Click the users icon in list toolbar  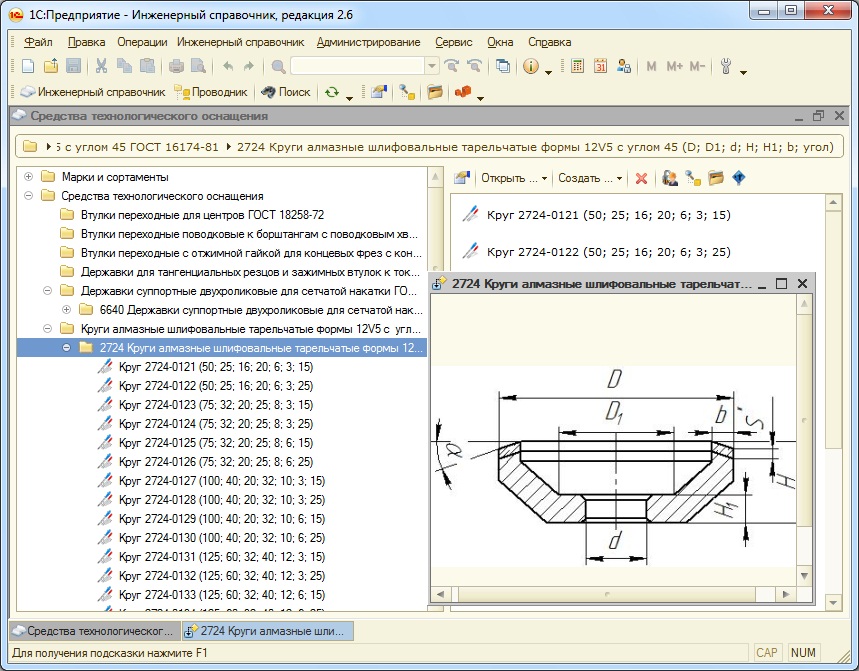pyautogui.click(x=669, y=178)
